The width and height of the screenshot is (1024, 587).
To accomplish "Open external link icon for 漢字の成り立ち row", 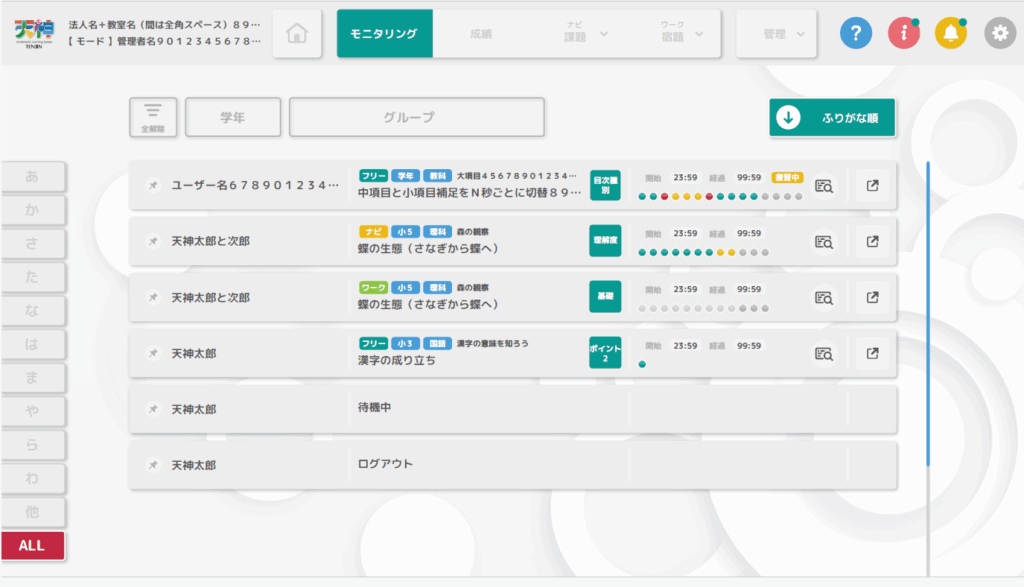I will click(872, 354).
